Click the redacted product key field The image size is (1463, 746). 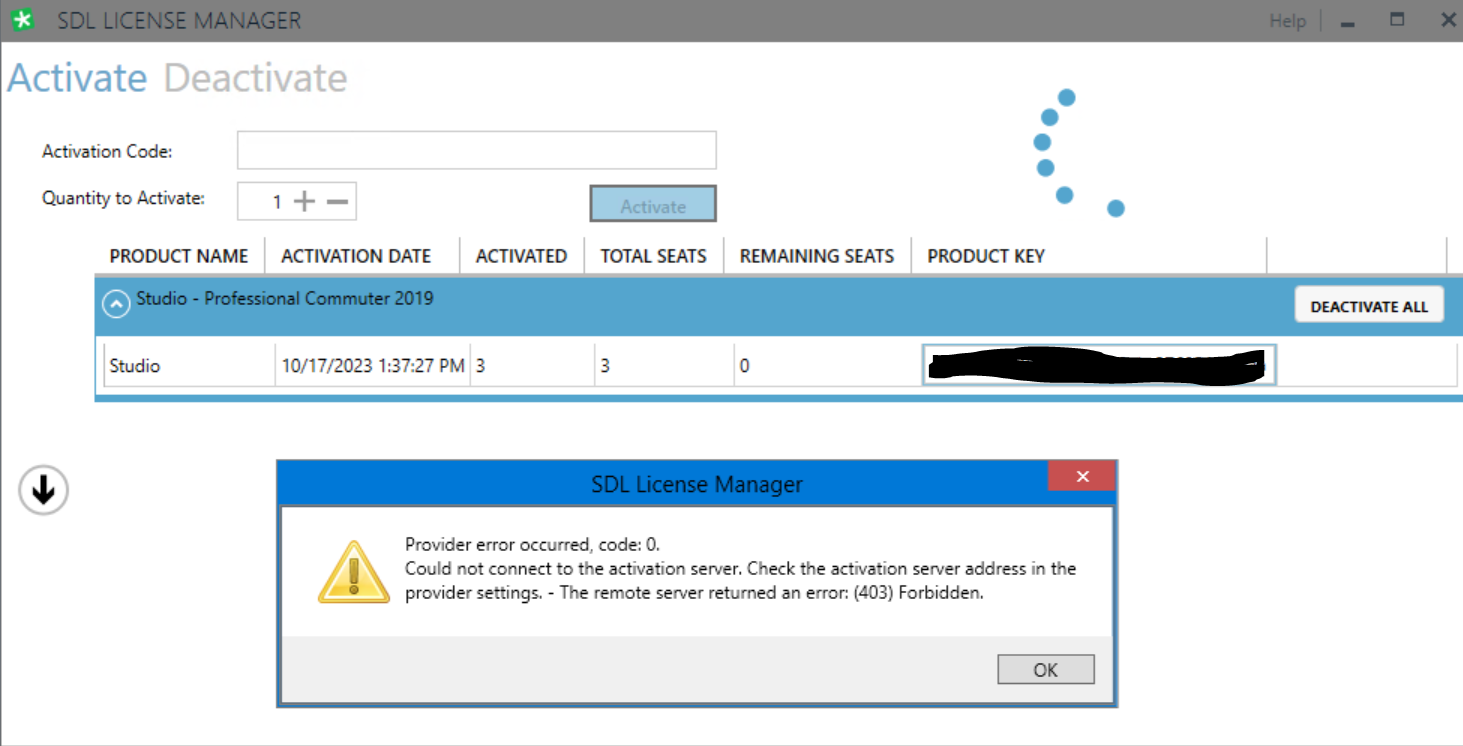pyautogui.click(x=1098, y=365)
